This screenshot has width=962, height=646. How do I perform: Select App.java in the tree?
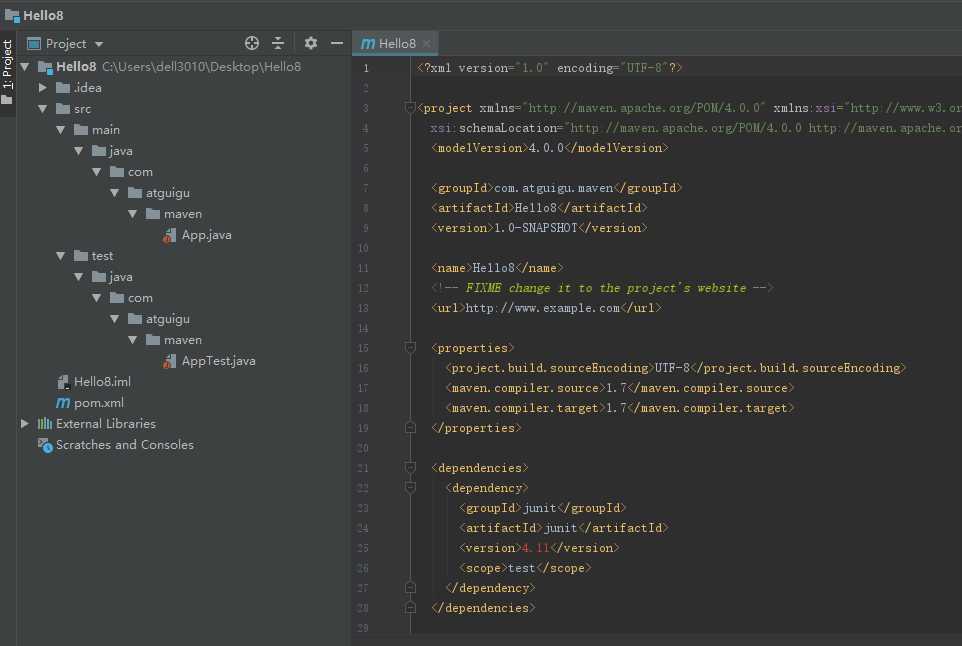206,235
